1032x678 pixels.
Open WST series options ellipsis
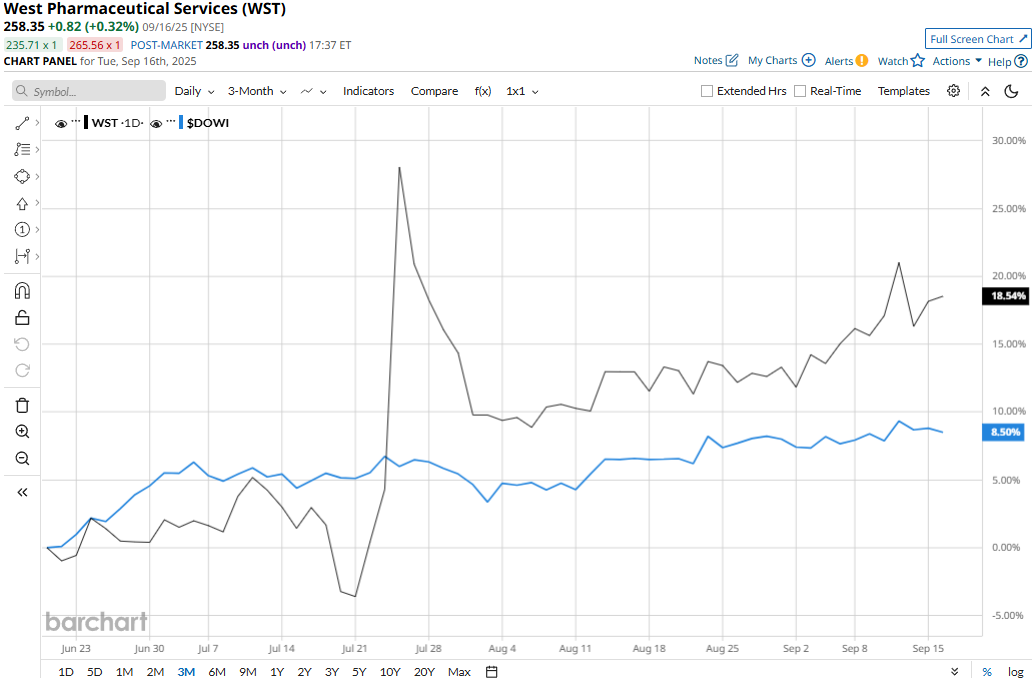point(76,121)
